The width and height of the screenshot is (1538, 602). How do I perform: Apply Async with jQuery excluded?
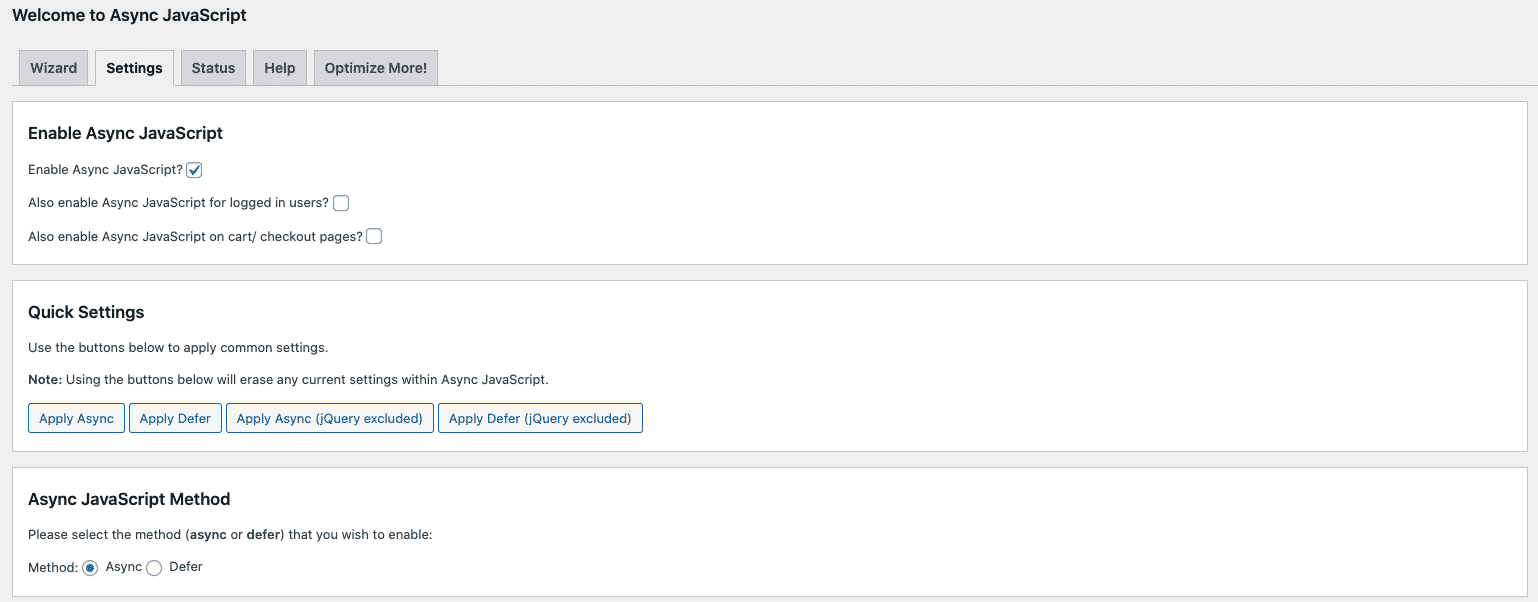tap(330, 417)
